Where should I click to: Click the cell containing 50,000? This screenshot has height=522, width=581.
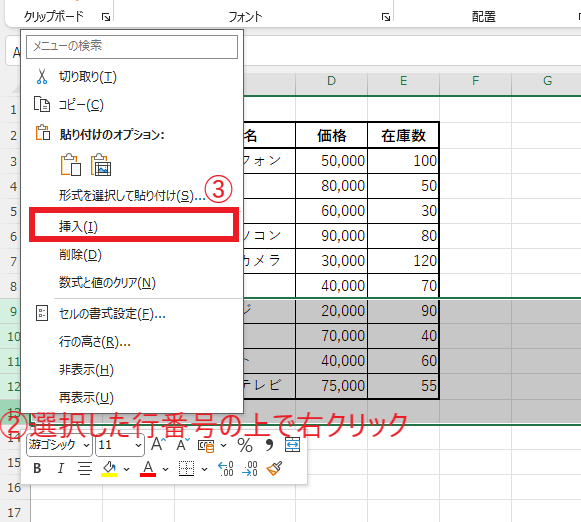(x=331, y=161)
